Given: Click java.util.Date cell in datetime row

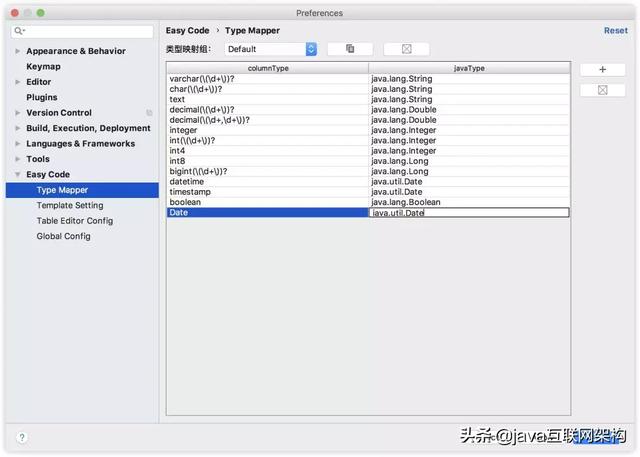Looking at the screenshot, I should [469, 182].
